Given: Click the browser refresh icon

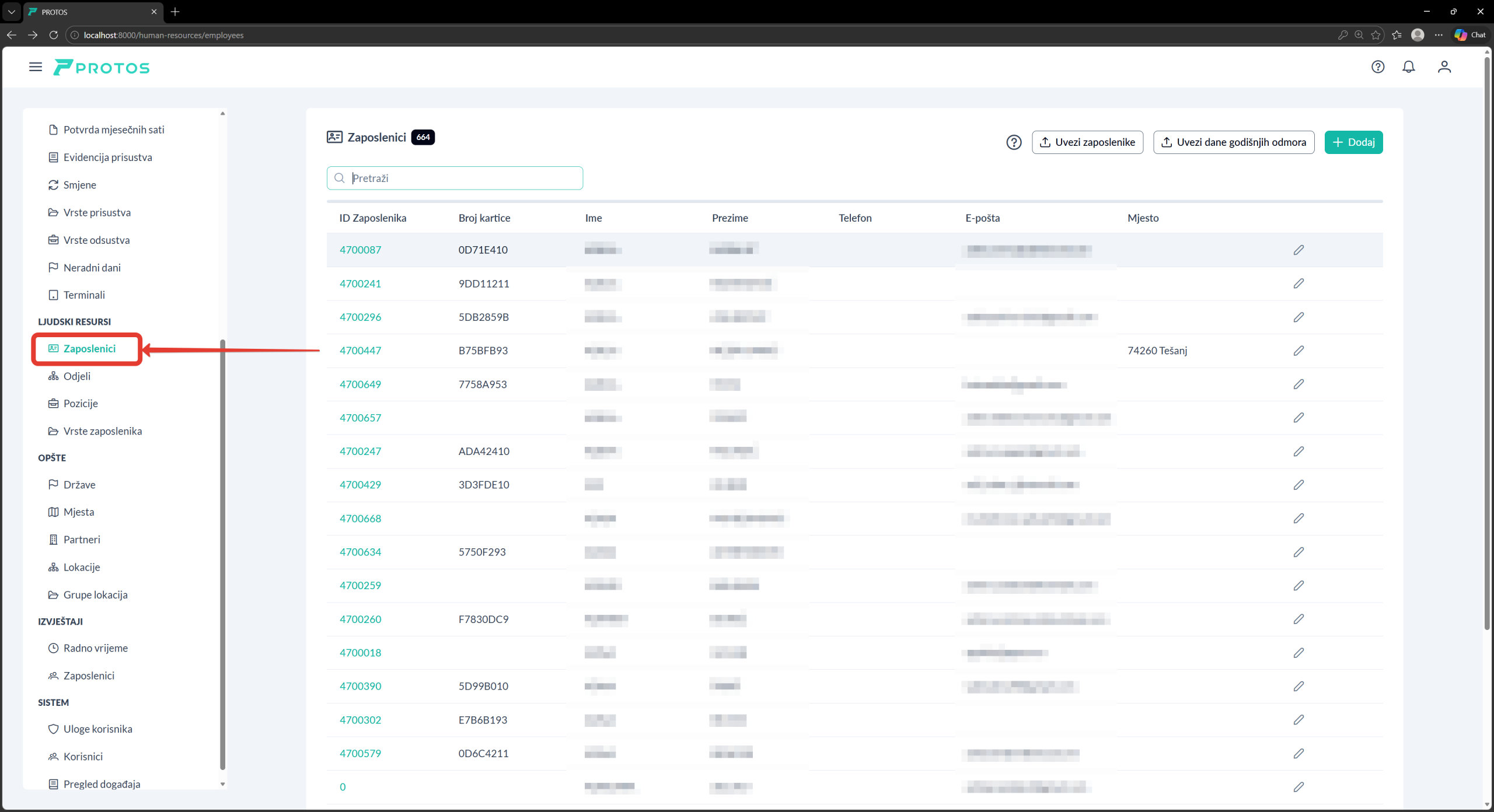Looking at the screenshot, I should (54, 35).
